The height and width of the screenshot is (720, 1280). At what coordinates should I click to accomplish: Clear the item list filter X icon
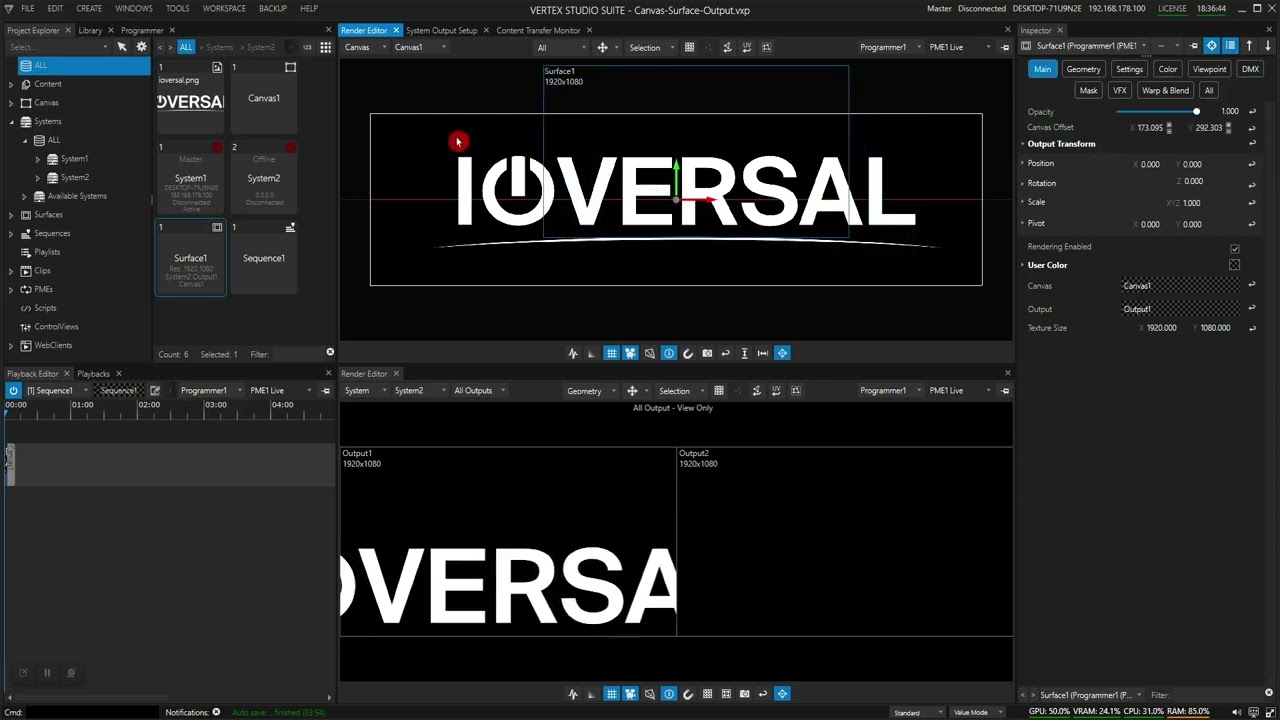pos(330,352)
